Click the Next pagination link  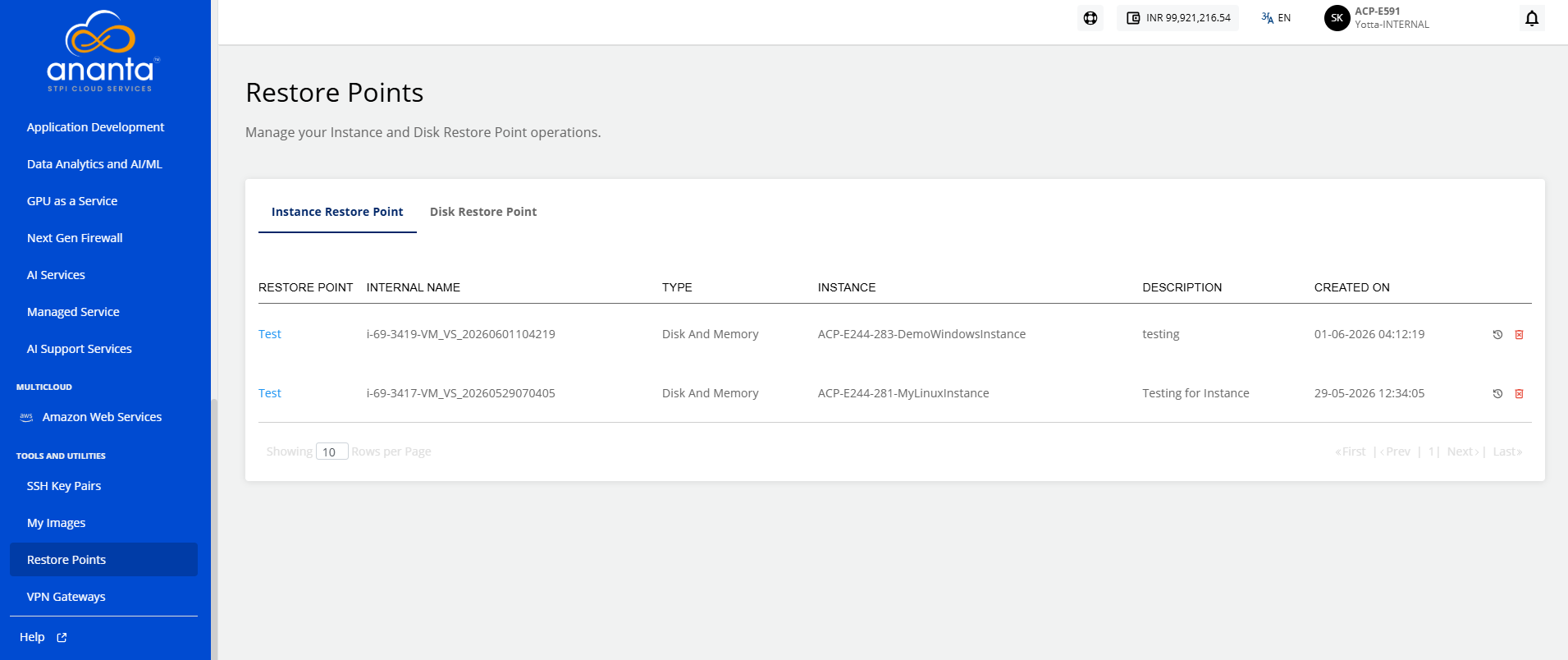(1463, 451)
